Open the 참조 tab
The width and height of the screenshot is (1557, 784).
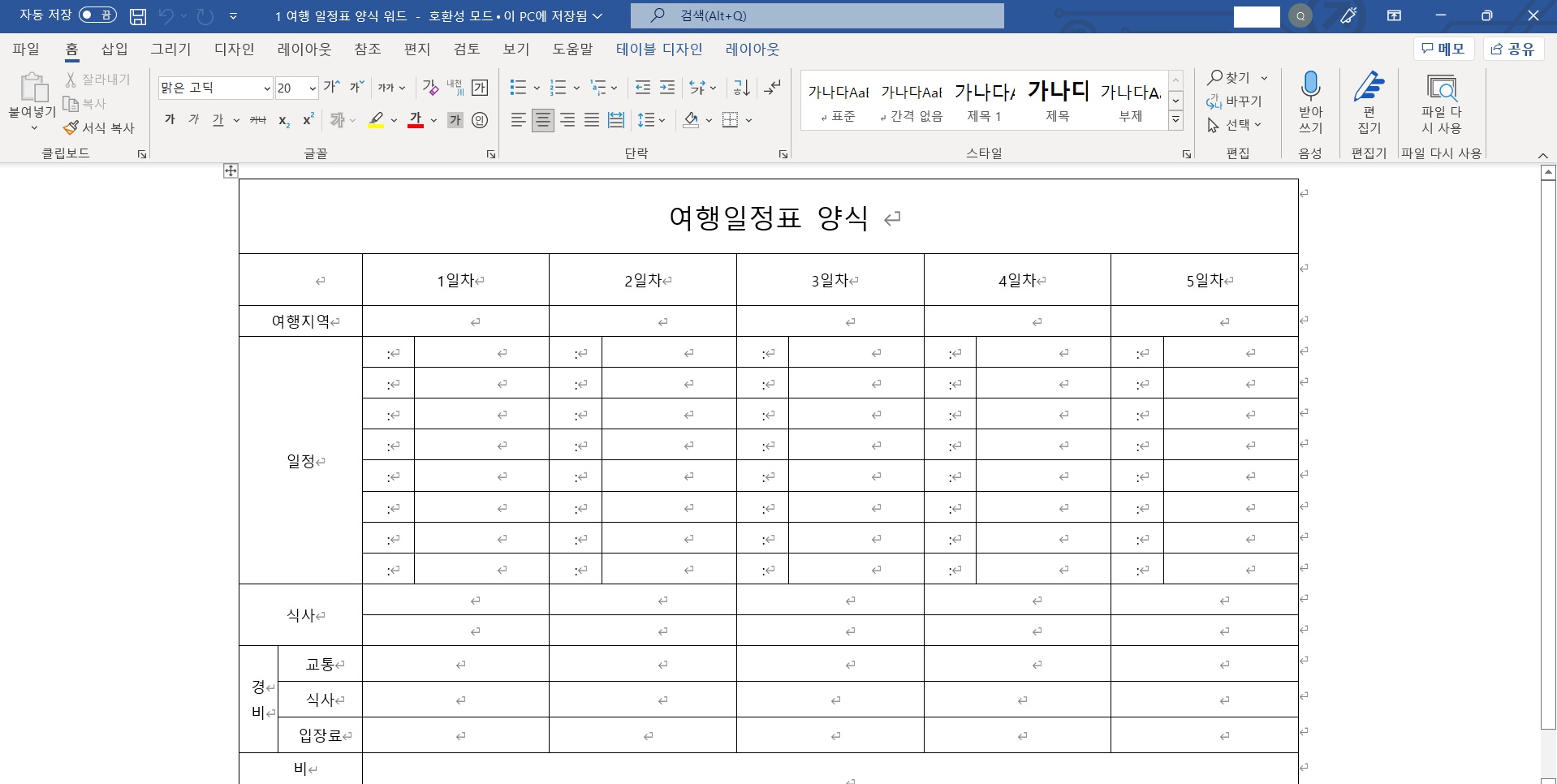[x=368, y=50]
